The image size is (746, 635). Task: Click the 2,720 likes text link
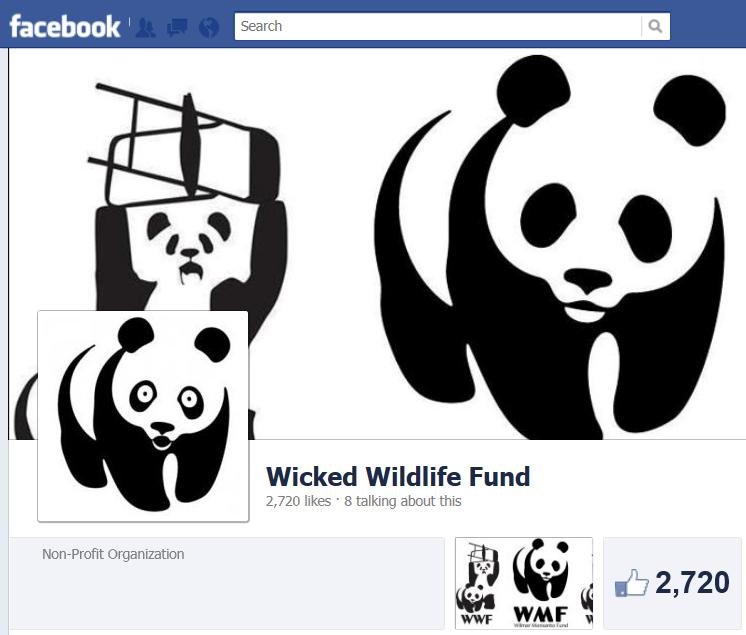[298, 501]
